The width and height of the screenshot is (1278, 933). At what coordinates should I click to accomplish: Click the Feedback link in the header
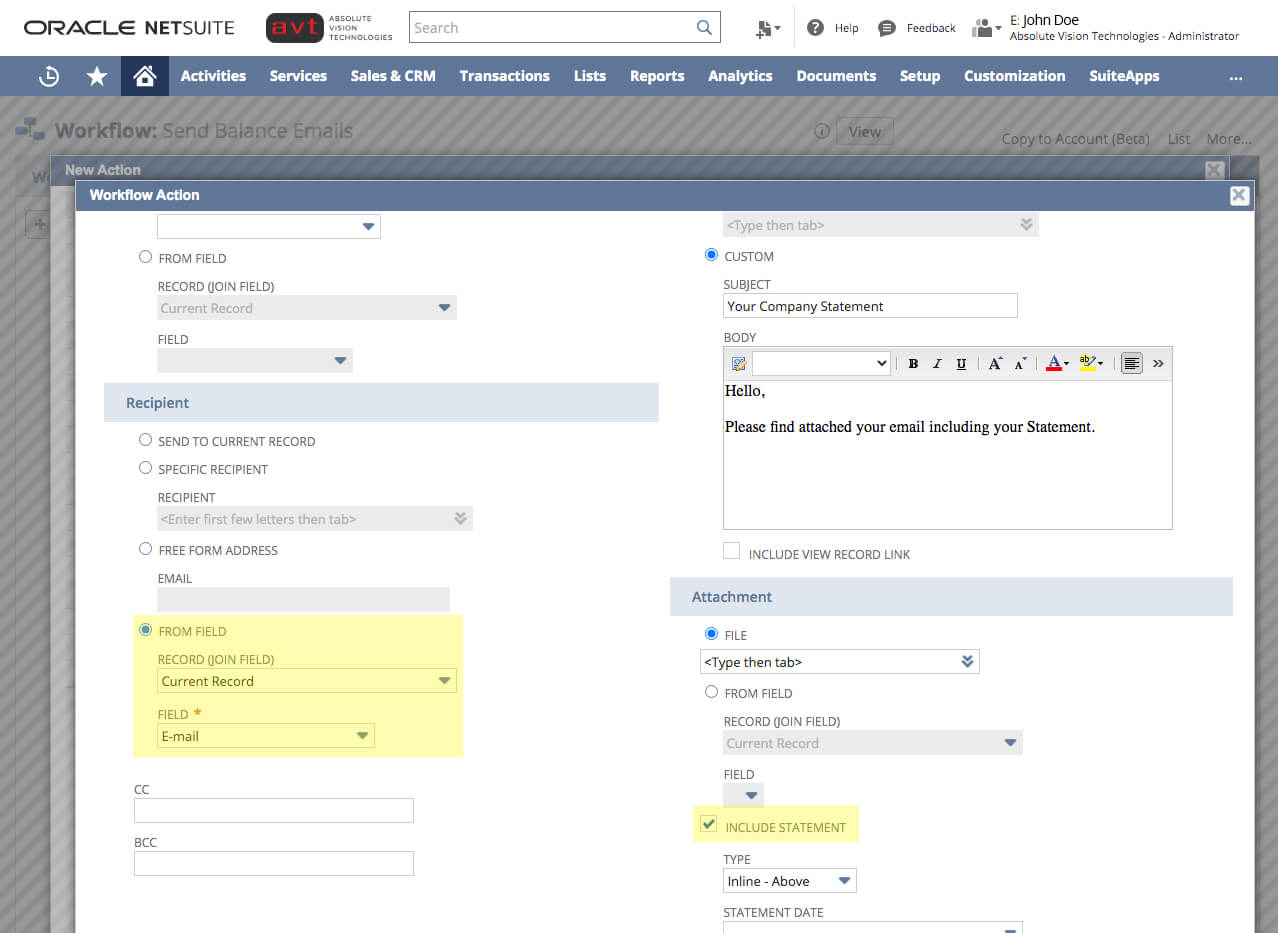tap(928, 27)
